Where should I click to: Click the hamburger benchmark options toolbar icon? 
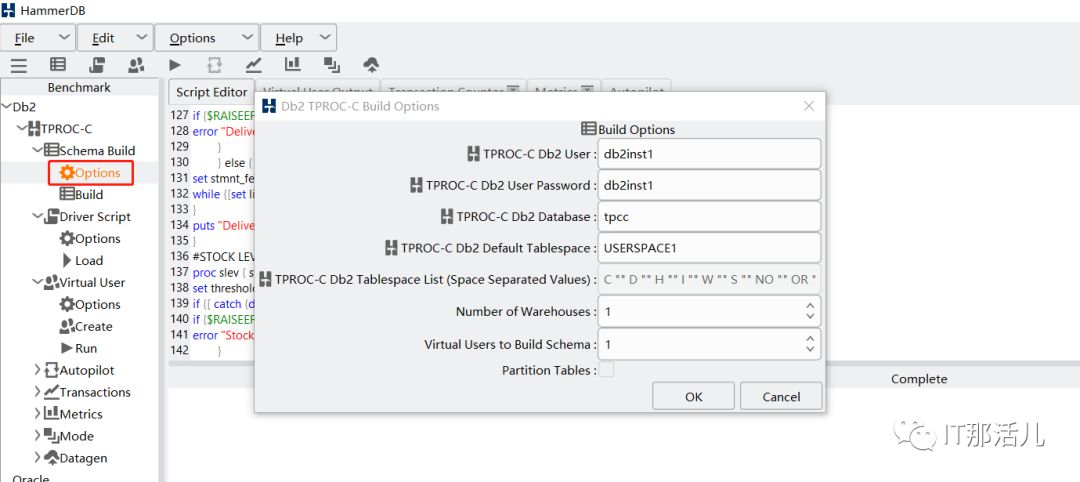(19, 65)
